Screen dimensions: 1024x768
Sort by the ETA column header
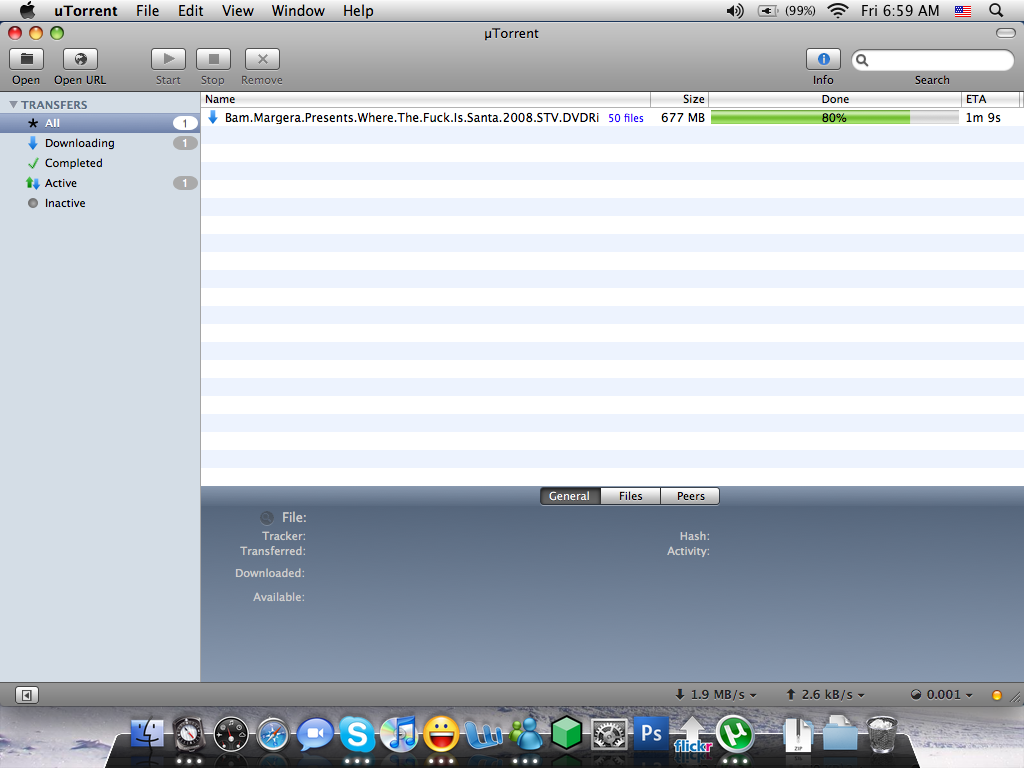coord(991,99)
